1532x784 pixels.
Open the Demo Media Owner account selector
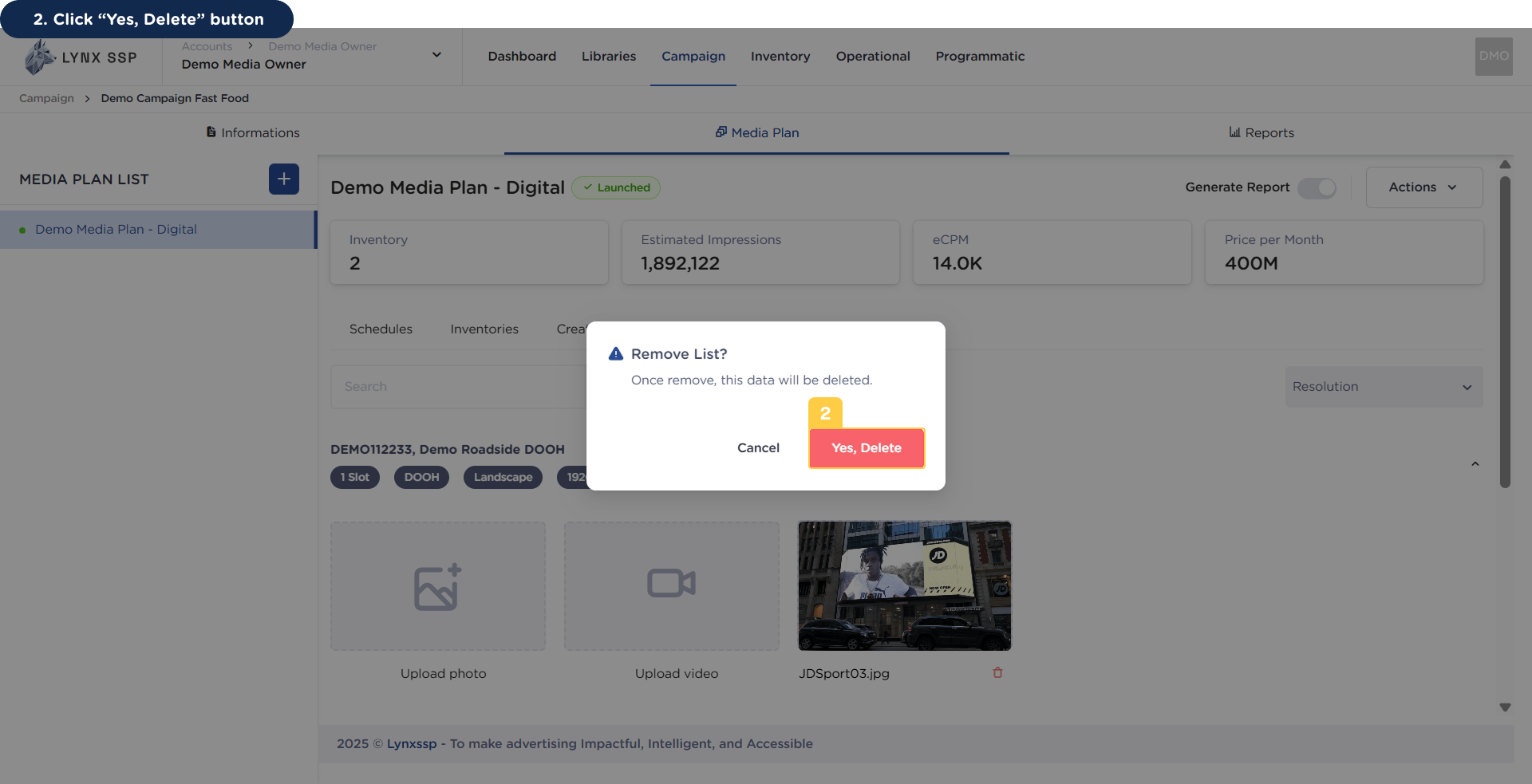pos(312,56)
